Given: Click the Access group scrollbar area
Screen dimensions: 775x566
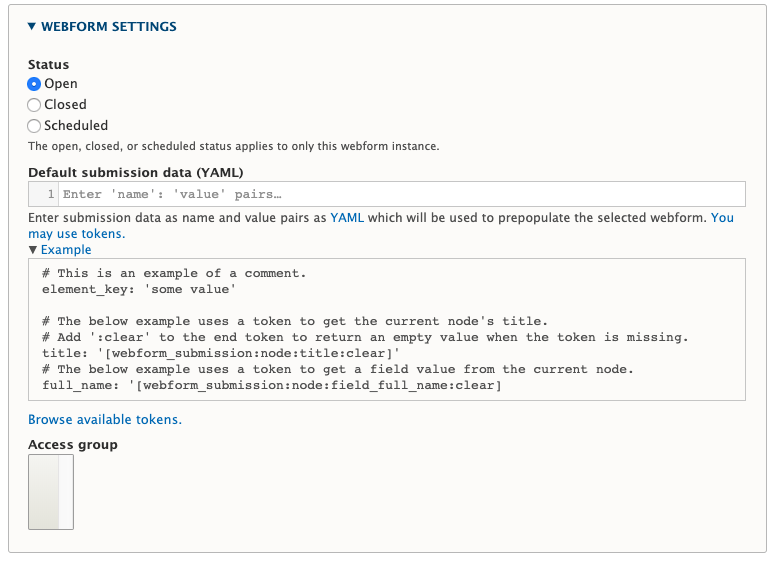Looking at the screenshot, I should click(66, 492).
